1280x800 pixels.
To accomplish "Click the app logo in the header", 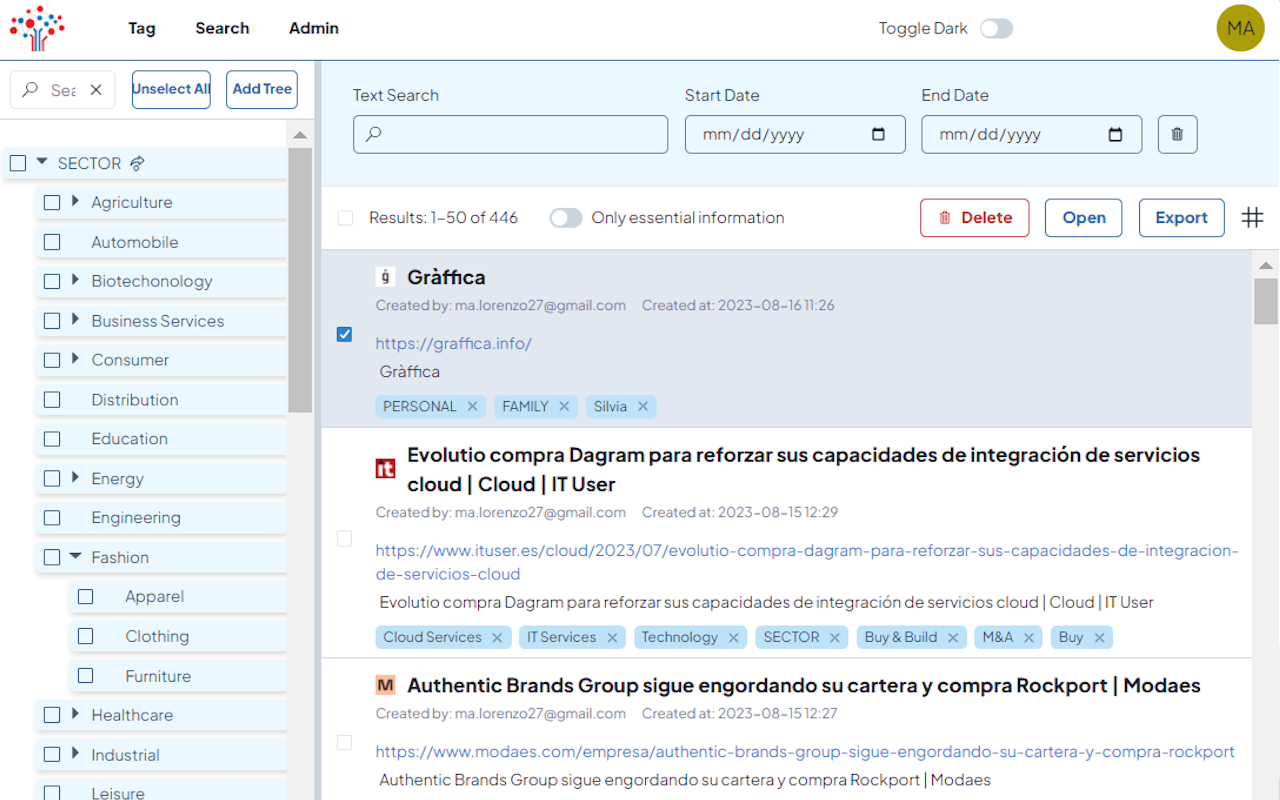I will 37,28.
